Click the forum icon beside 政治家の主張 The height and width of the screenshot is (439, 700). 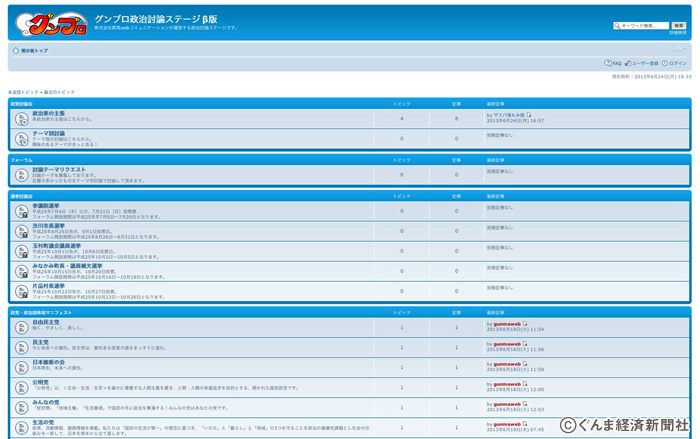tap(22, 118)
